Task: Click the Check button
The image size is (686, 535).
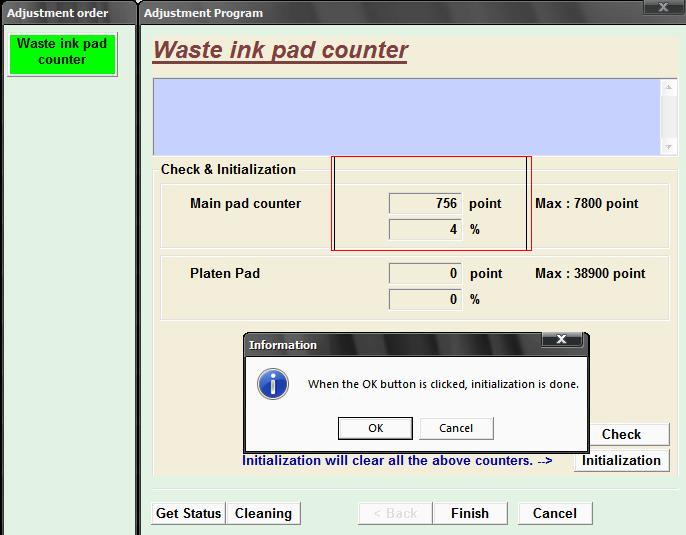Action: click(628, 434)
